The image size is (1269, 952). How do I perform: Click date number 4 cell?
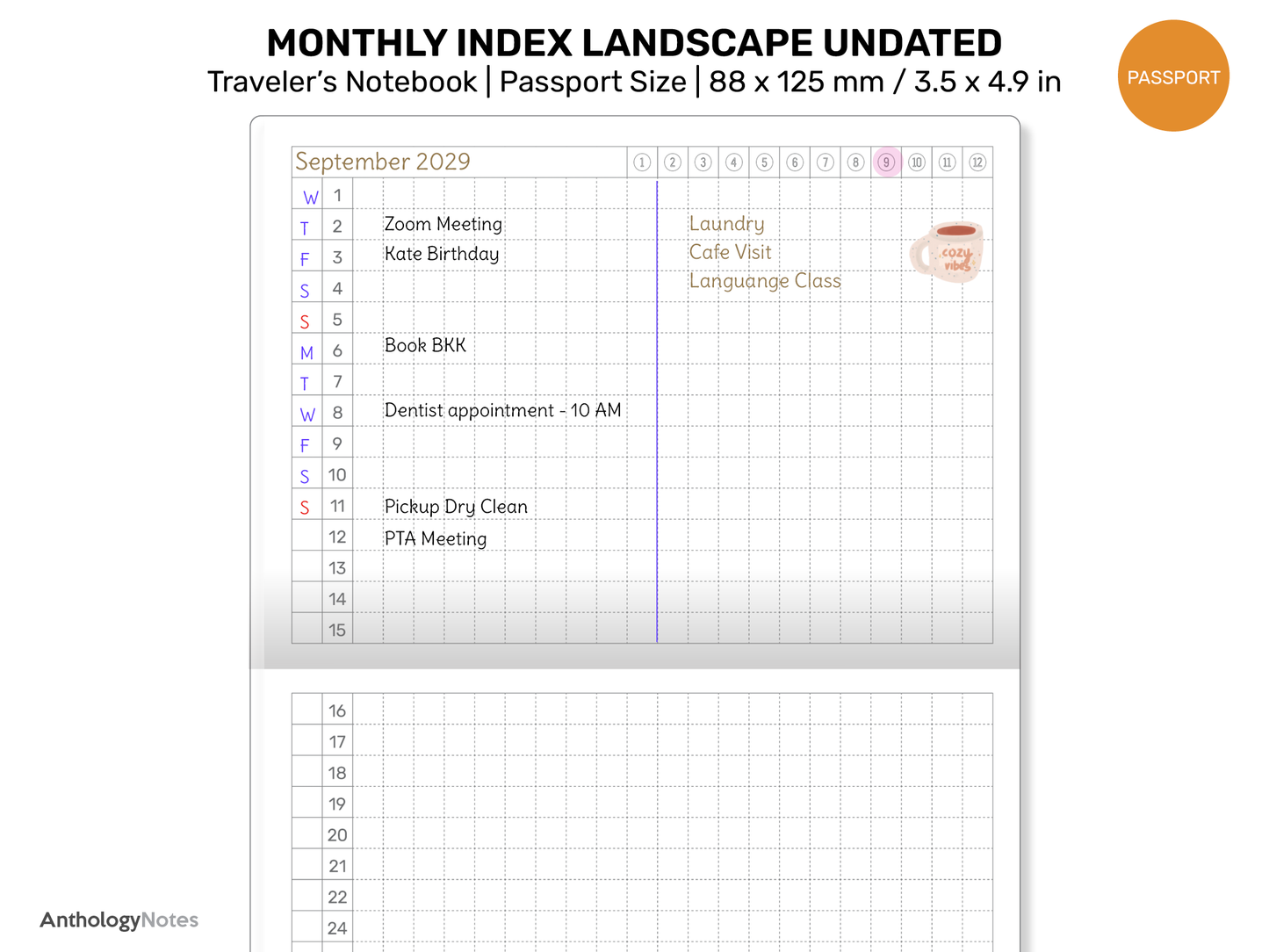tap(337, 288)
